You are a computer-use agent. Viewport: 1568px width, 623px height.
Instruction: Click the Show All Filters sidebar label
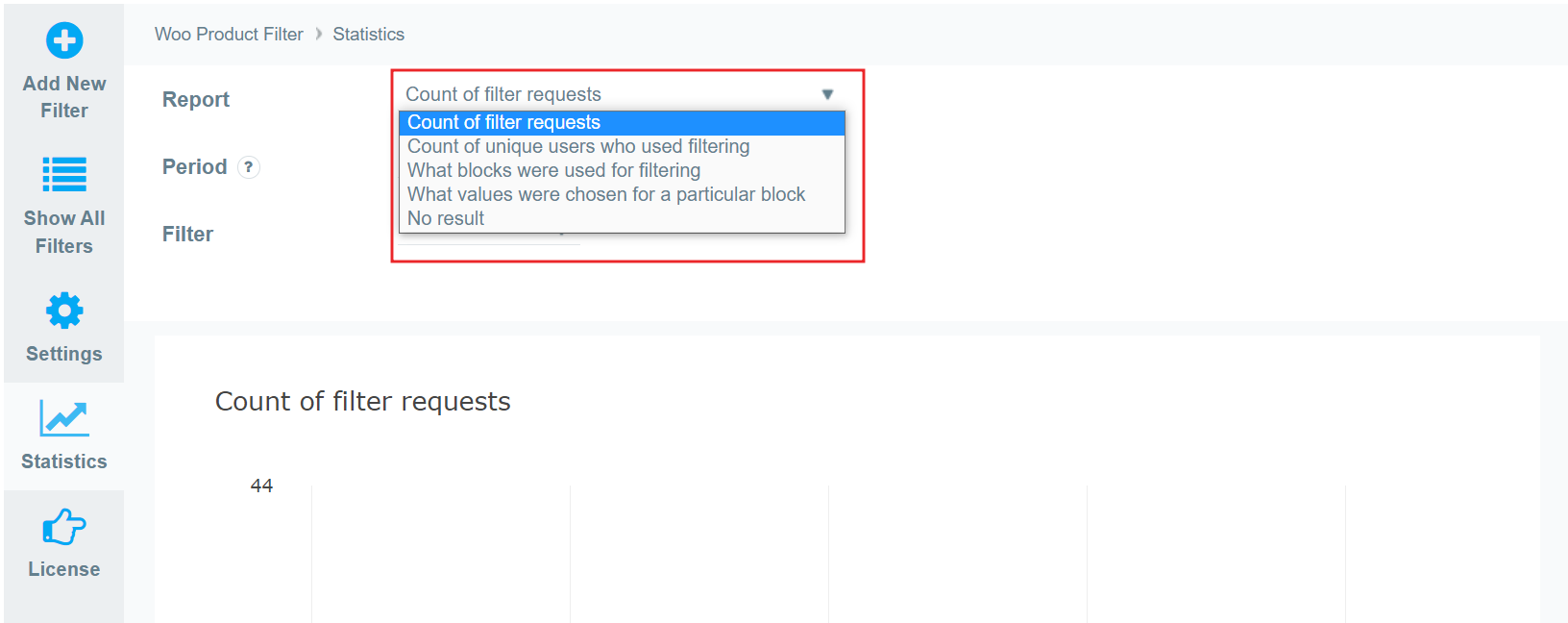[64, 232]
